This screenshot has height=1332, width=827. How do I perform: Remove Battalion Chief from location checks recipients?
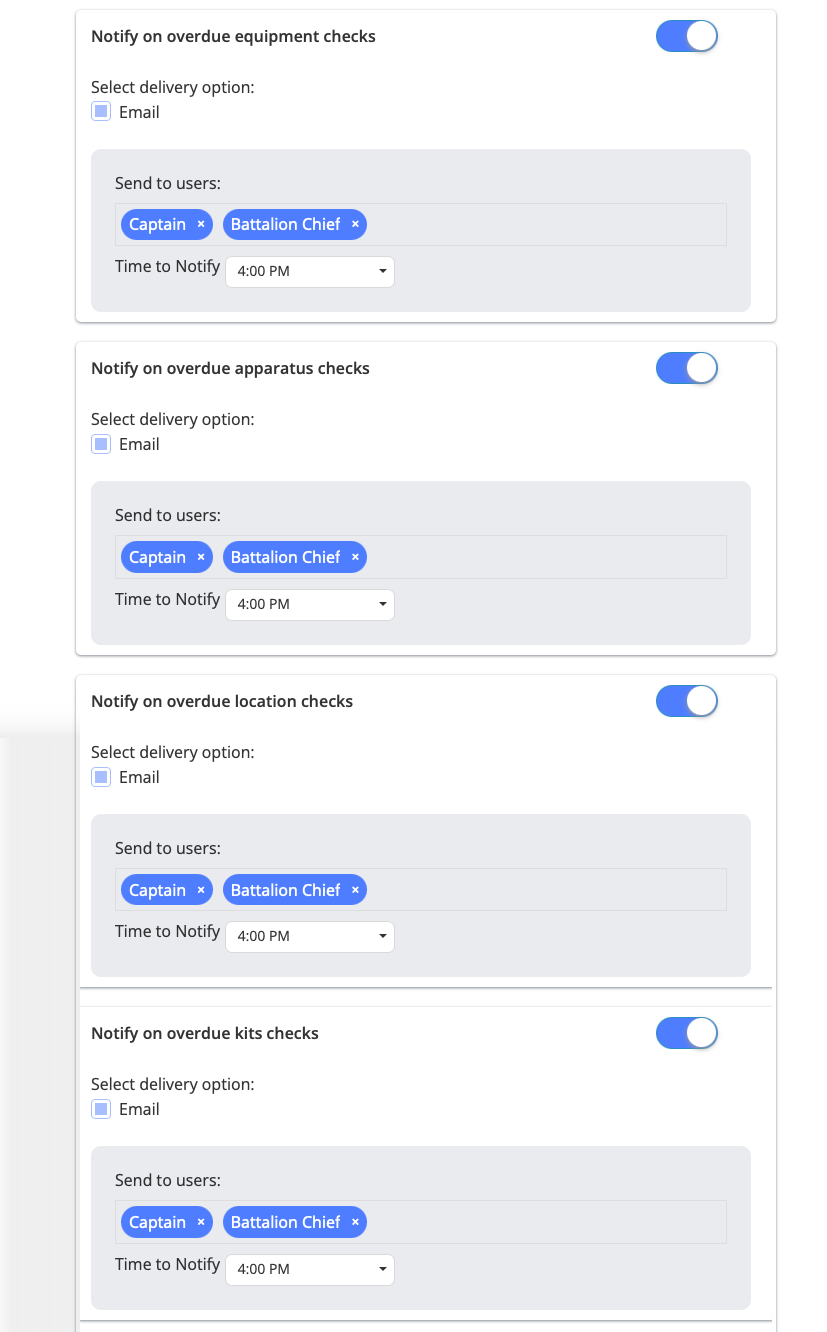(x=355, y=891)
